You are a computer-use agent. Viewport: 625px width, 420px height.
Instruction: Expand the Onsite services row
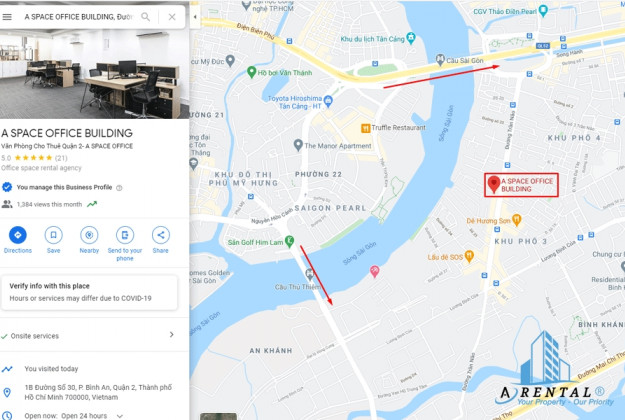coord(94,336)
